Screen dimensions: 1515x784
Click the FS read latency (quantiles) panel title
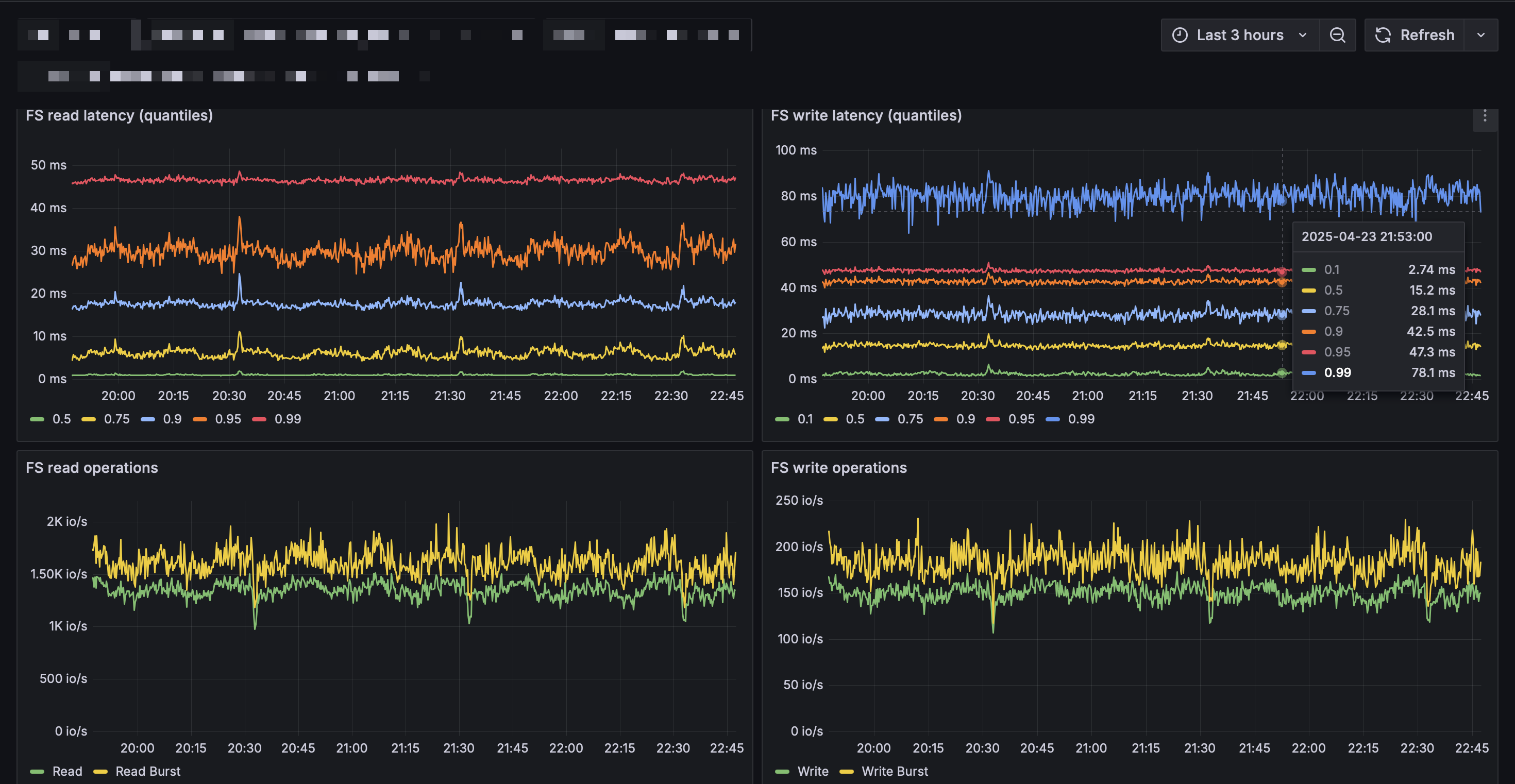coord(120,116)
